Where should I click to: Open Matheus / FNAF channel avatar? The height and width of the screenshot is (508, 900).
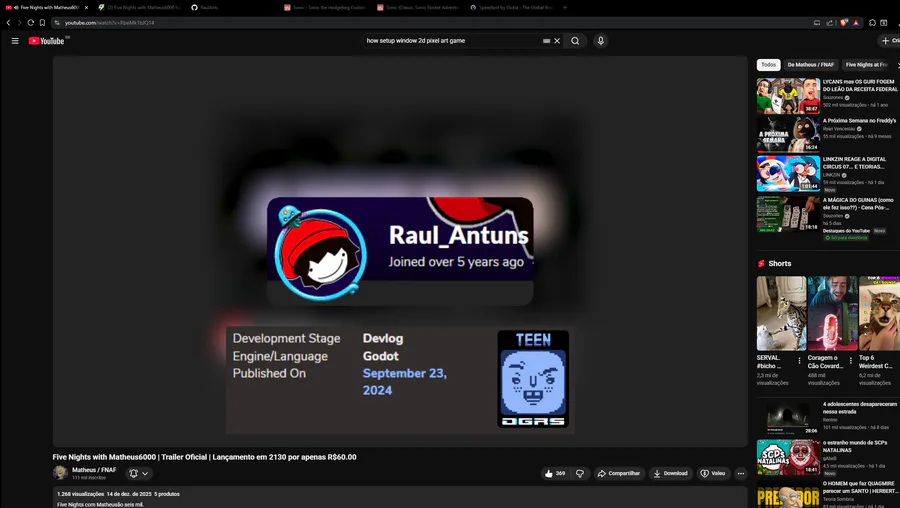pos(60,473)
